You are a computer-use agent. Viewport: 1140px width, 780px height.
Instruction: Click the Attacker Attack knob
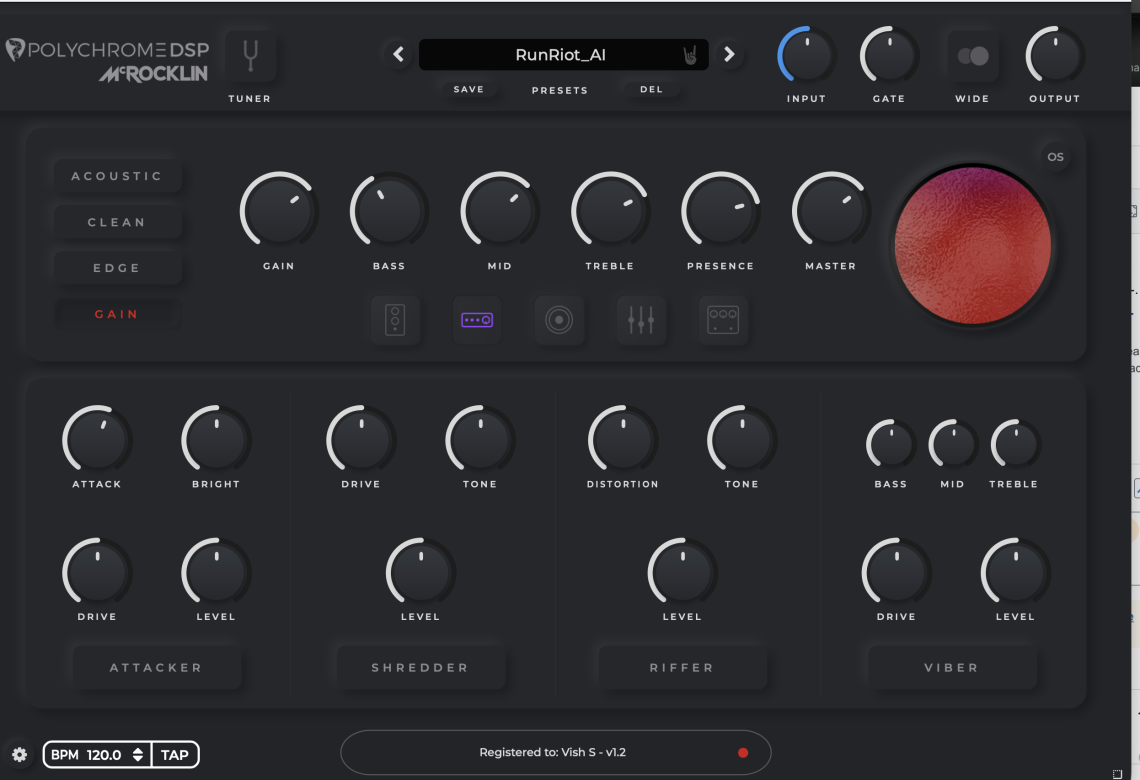pos(97,440)
